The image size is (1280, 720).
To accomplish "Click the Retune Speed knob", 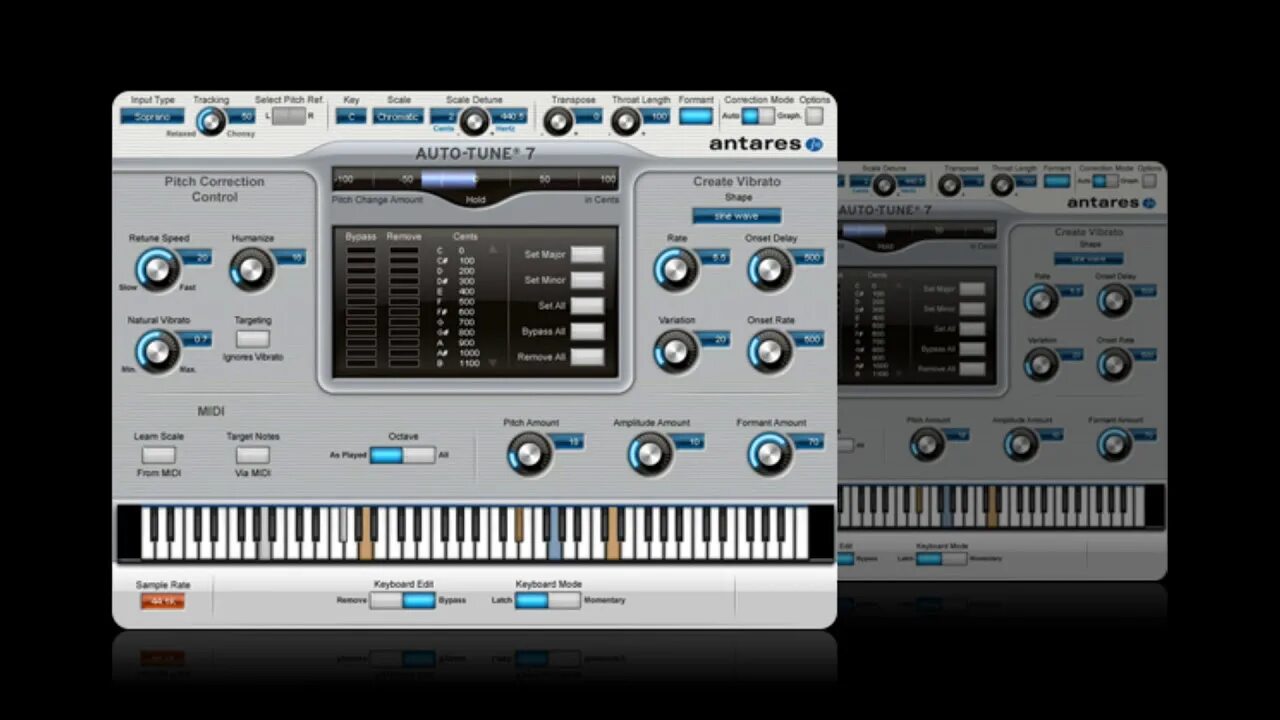I will [157, 270].
